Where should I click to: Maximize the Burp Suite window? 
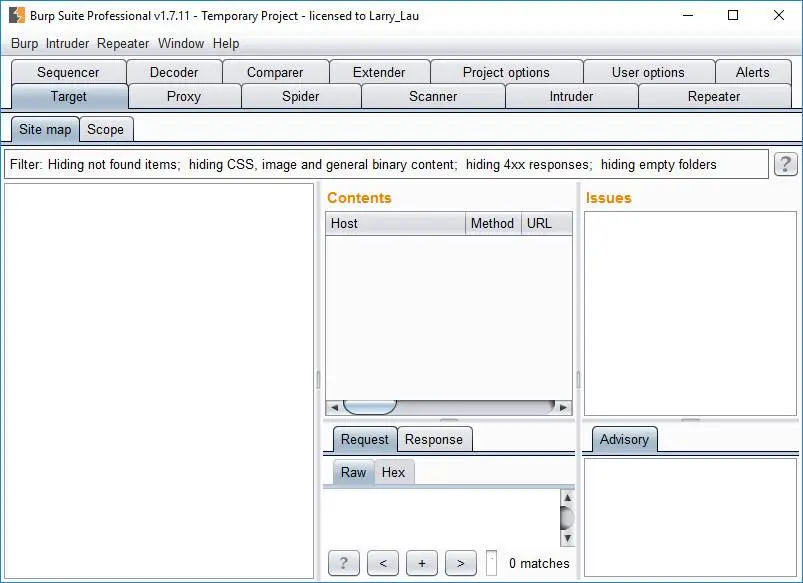coord(733,15)
